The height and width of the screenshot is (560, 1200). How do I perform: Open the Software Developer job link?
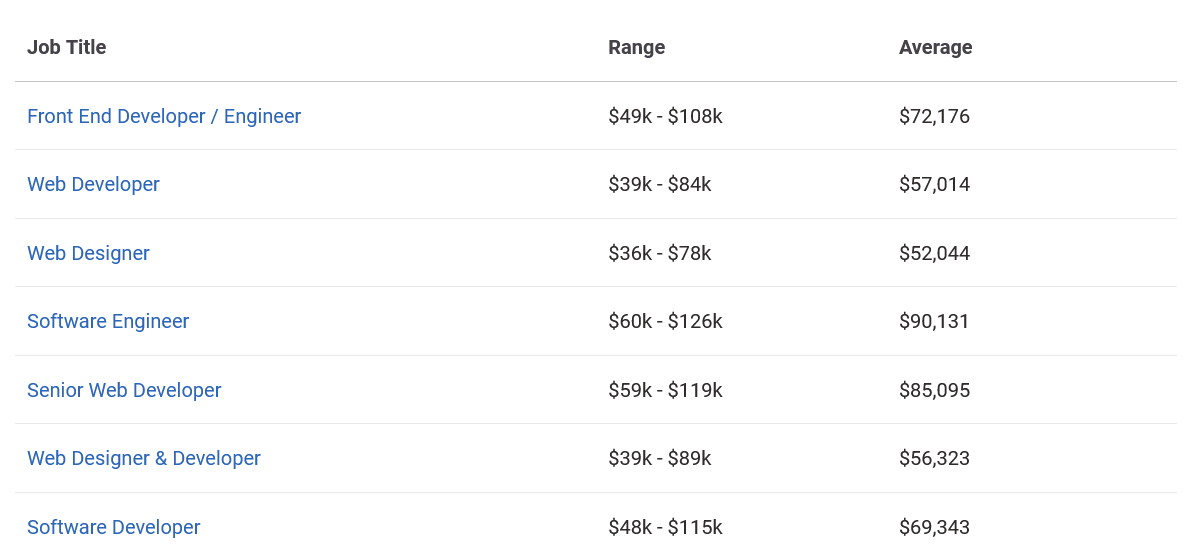pos(114,527)
